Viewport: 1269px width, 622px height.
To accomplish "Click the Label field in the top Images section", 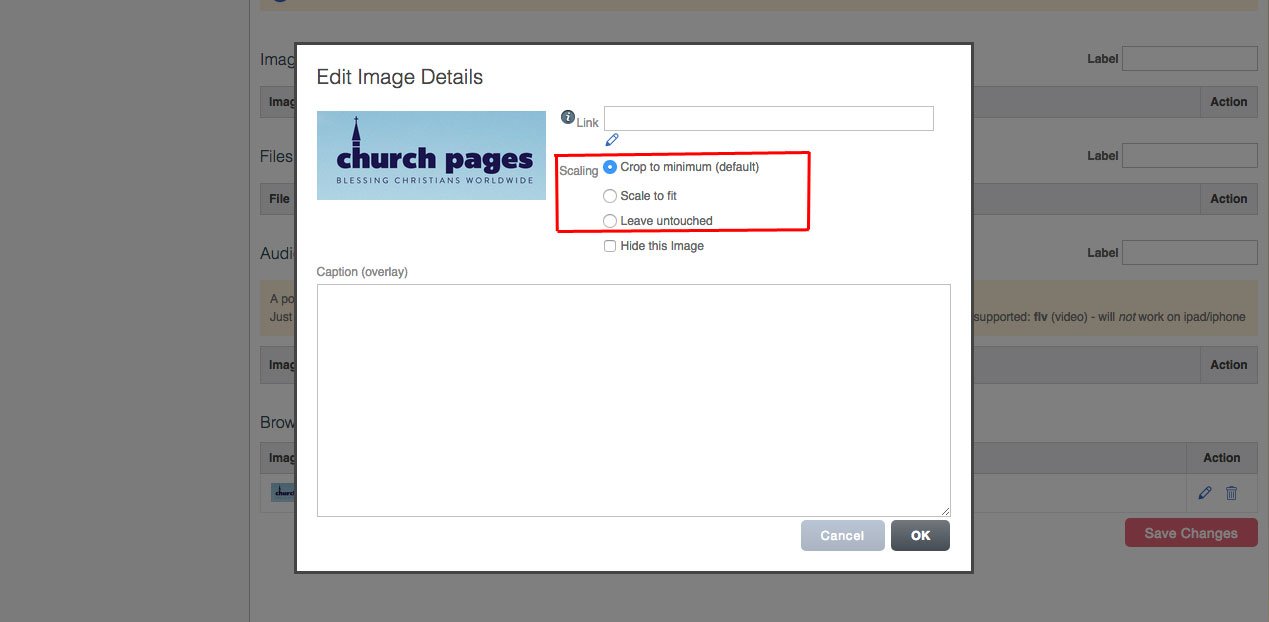I will pyautogui.click(x=1190, y=59).
